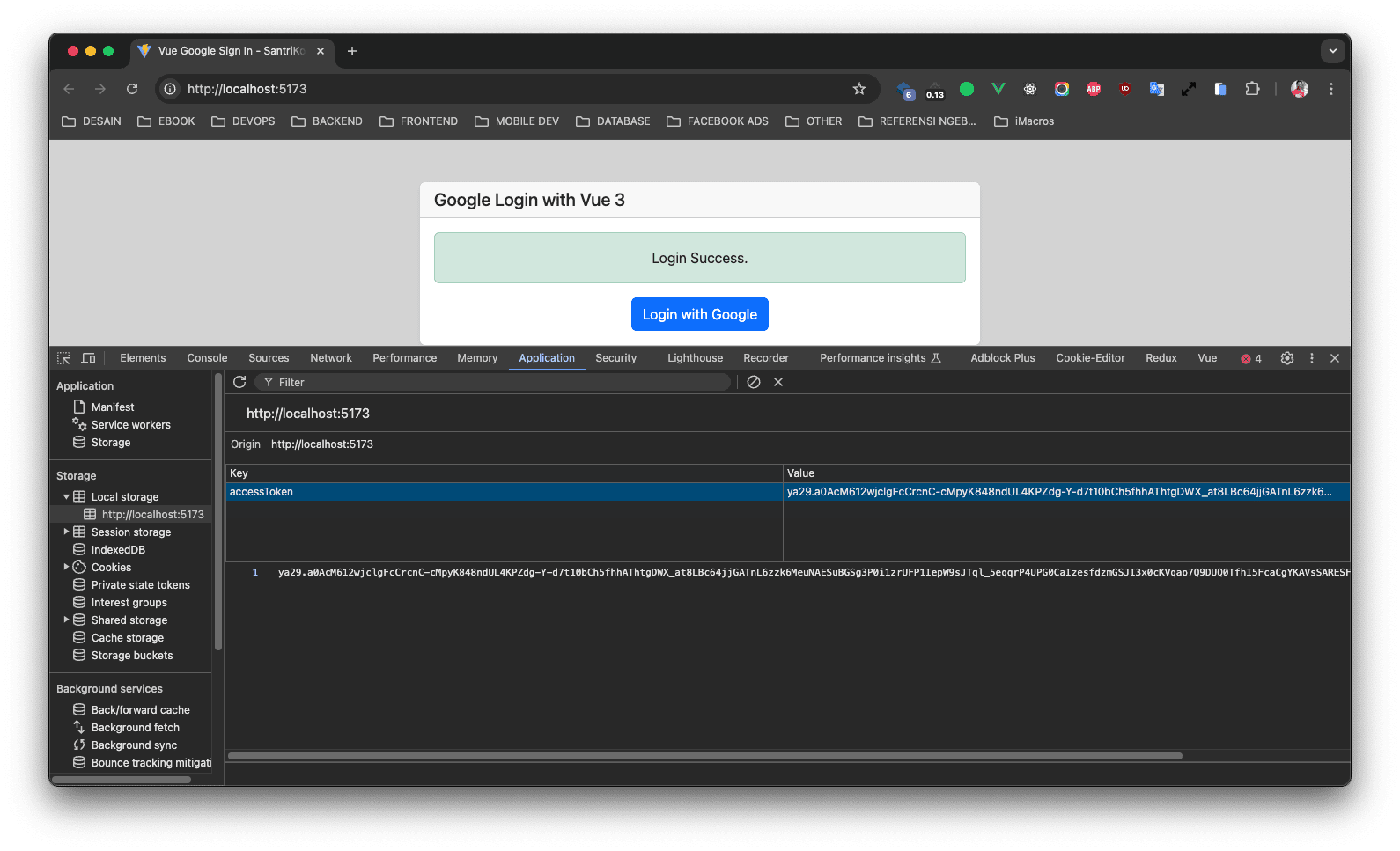1400x851 pixels.
Task: Select Storage buckets item
Action: pos(132,655)
